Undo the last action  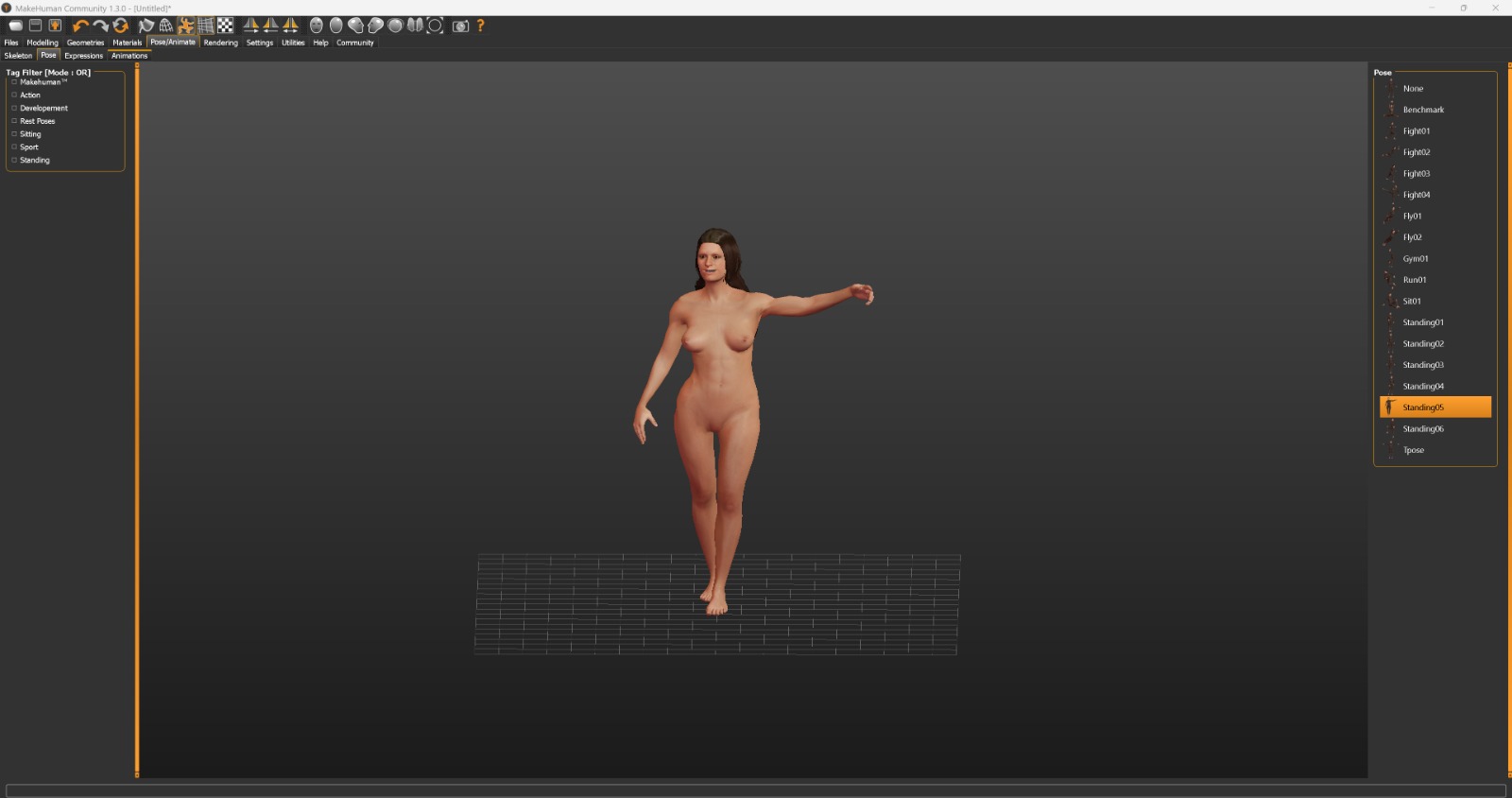click(80, 26)
